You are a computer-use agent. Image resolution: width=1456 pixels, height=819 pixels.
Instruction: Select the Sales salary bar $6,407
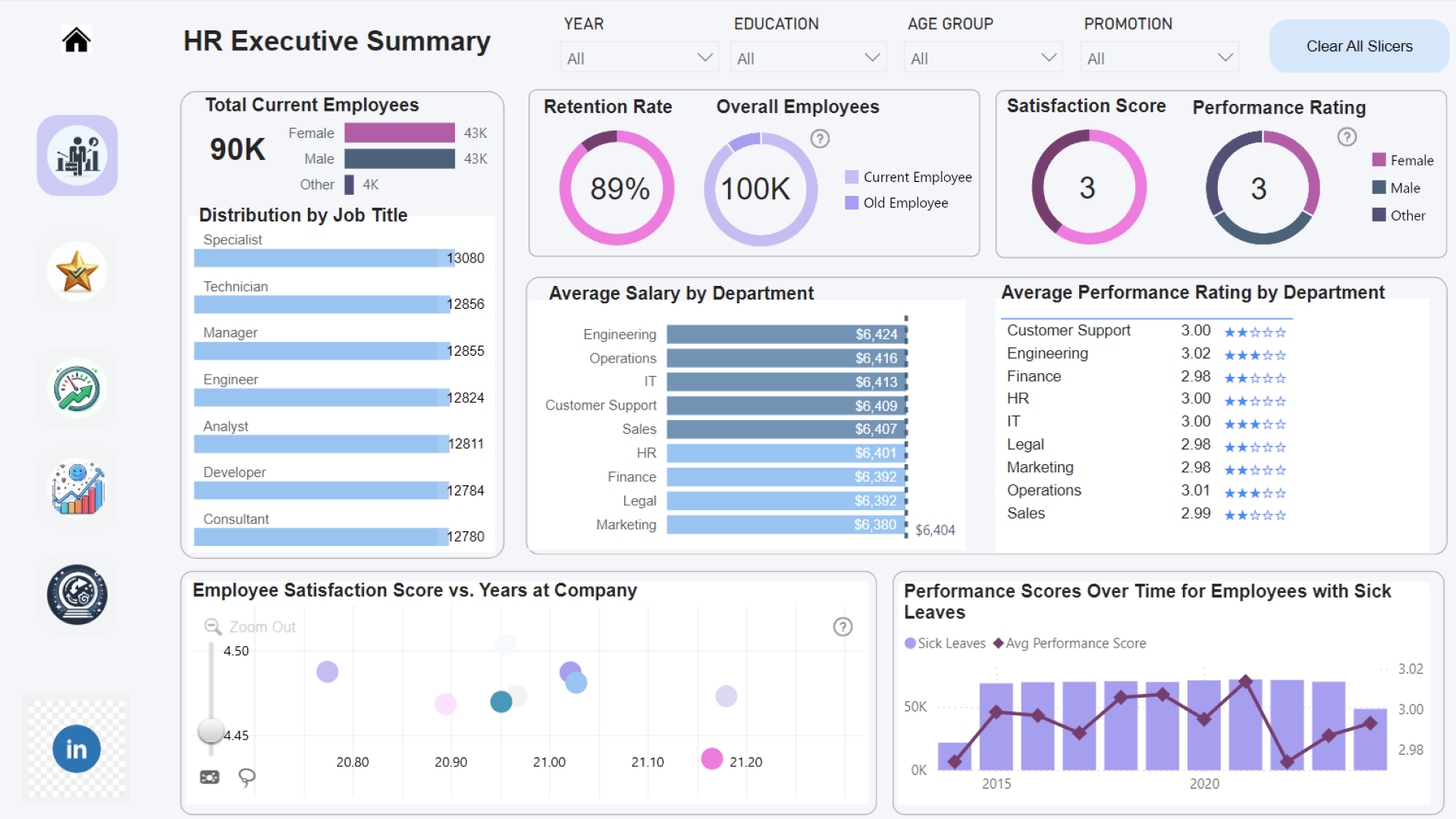click(x=787, y=429)
